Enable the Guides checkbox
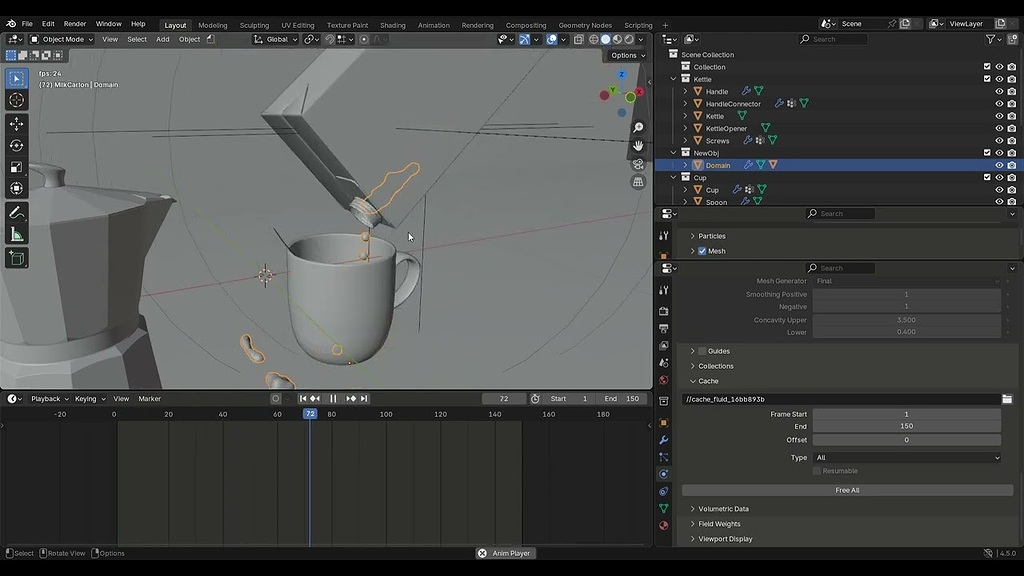 click(x=702, y=351)
